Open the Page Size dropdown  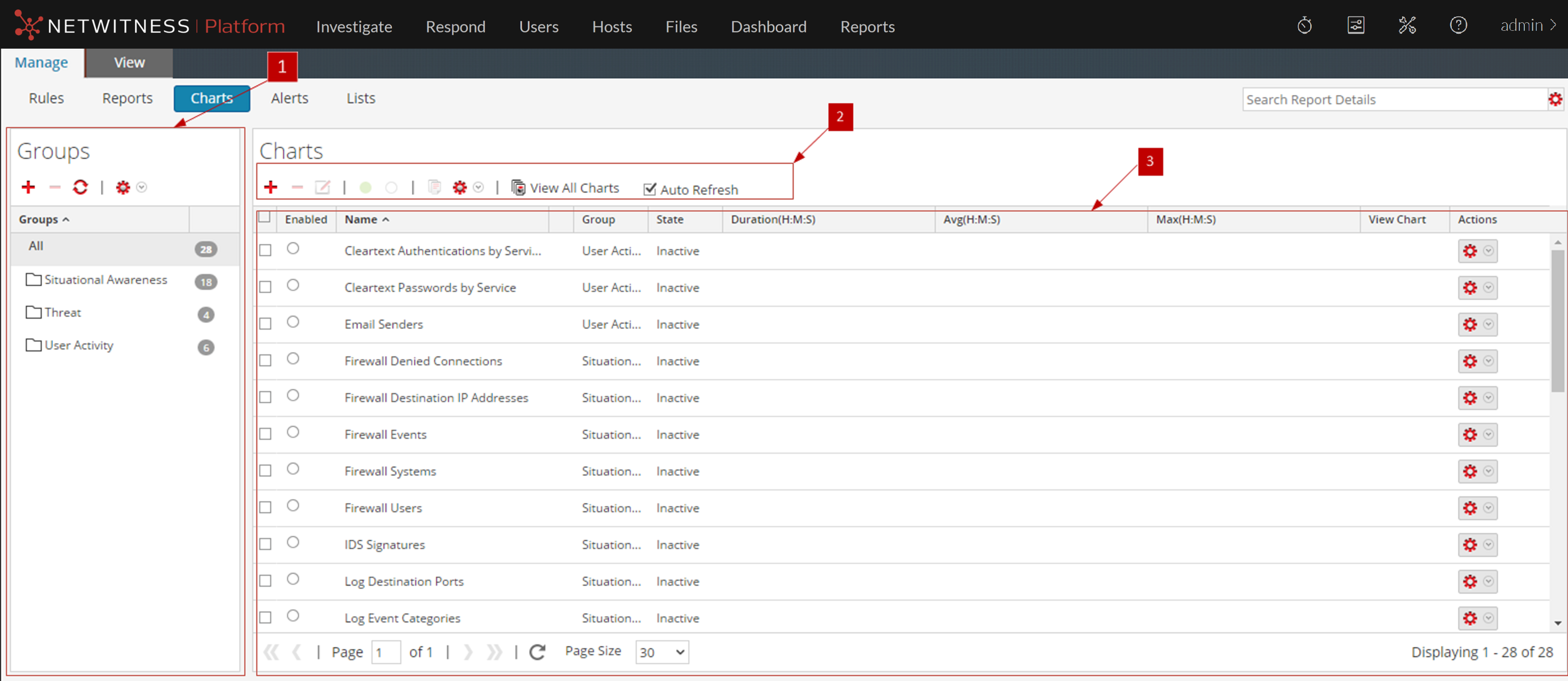pyautogui.click(x=662, y=652)
